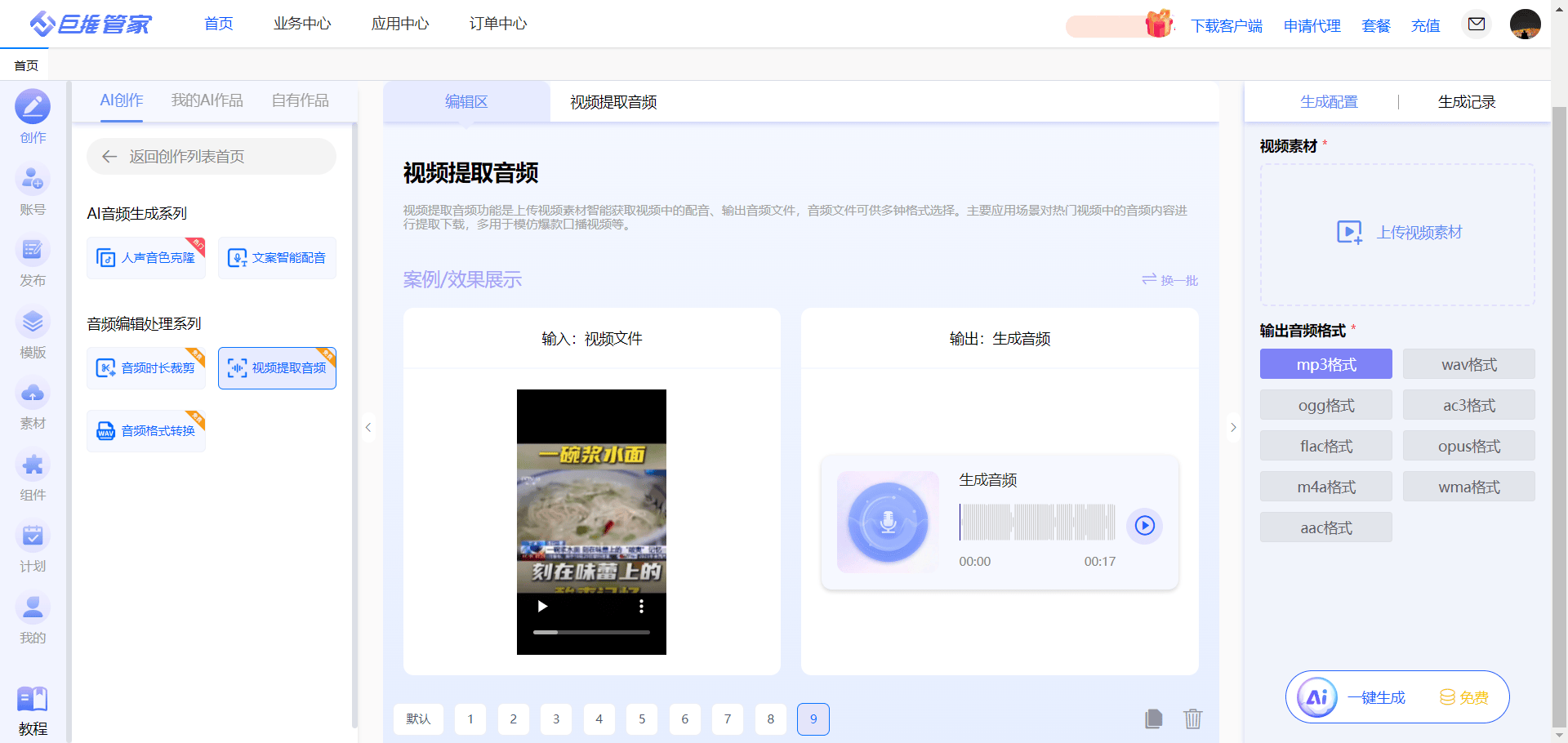The height and width of the screenshot is (743, 1568).
Task: Choose the flac格式 output format
Action: click(1325, 446)
